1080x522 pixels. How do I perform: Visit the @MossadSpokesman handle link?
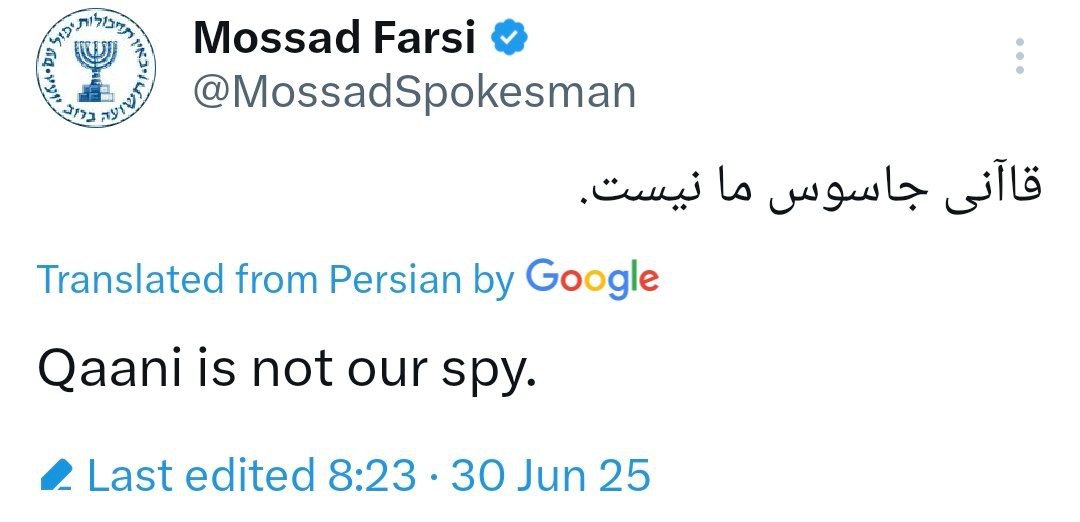point(414,92)
